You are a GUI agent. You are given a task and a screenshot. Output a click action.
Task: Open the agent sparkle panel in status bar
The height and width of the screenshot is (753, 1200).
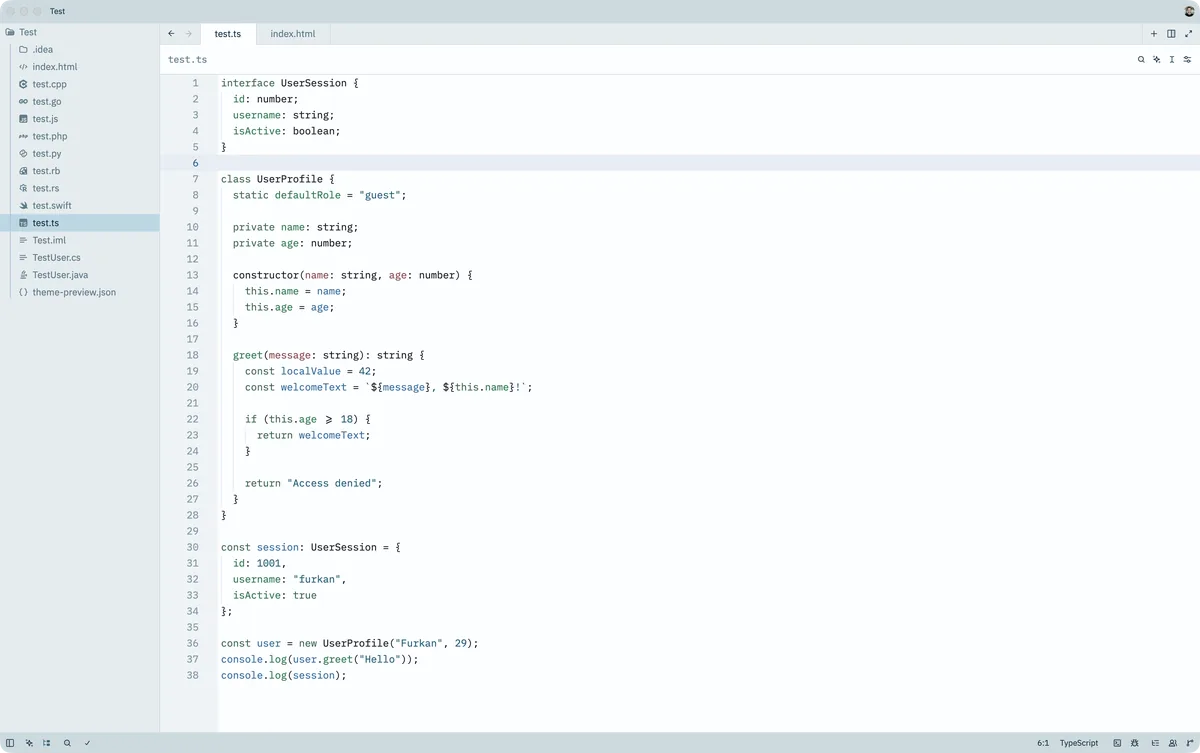[x=29, y=743]
